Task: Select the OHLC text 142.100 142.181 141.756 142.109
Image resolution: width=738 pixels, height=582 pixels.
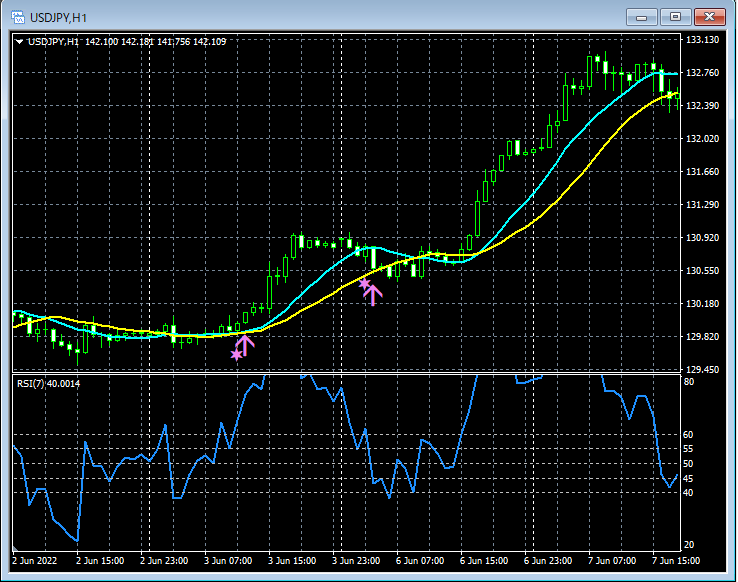Action: [x=155, y=42]
